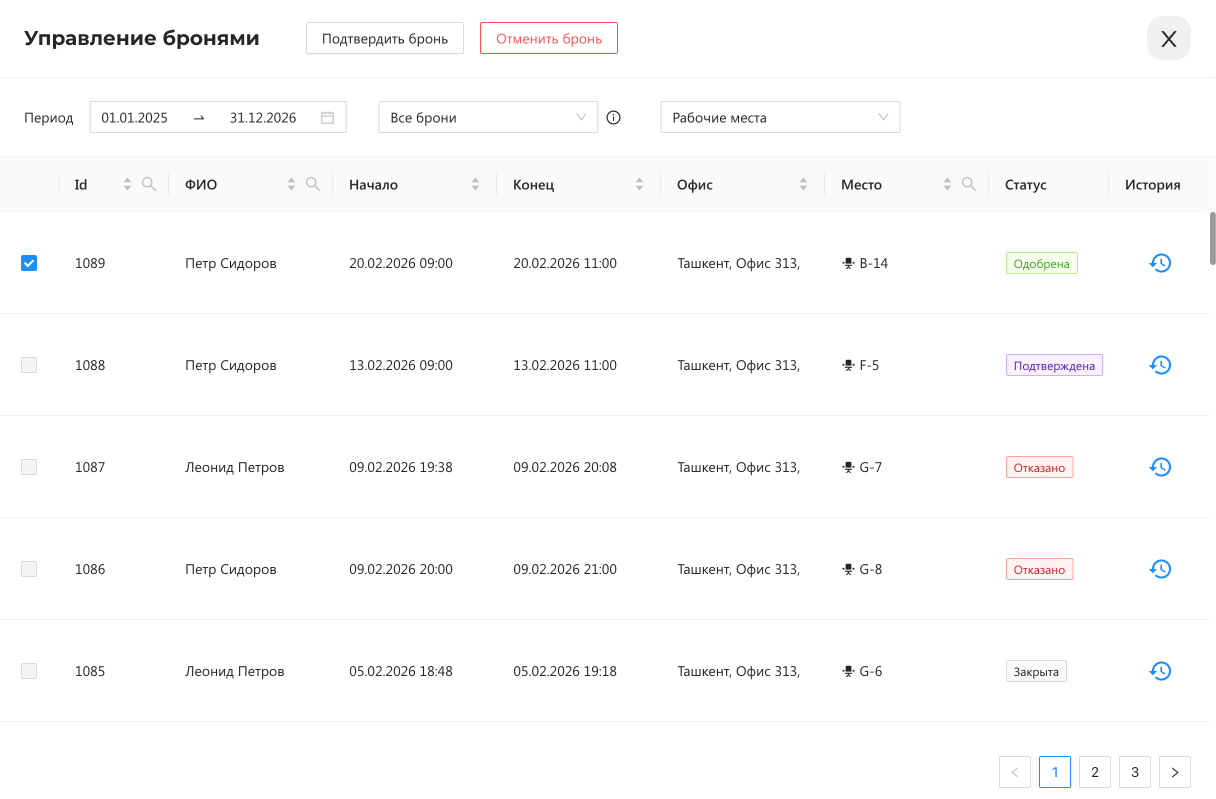Image resolution: width=1216 pixels, height=799 pixels.
Task: Click search icon in Место column
Action: coord(968,184)
